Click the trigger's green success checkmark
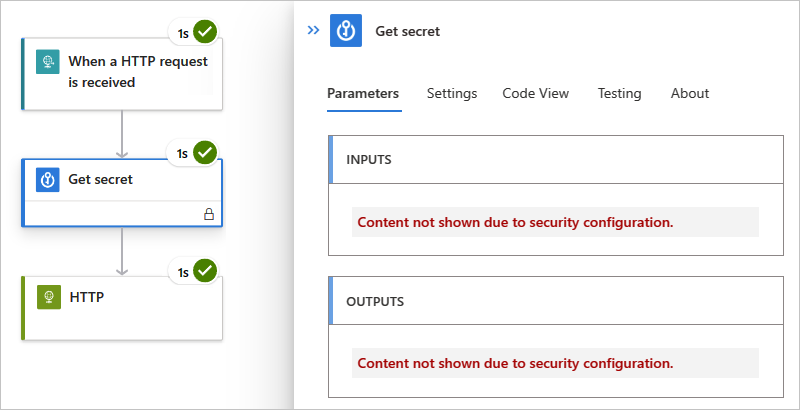This screenshot has height=410, width=800. 205,33
